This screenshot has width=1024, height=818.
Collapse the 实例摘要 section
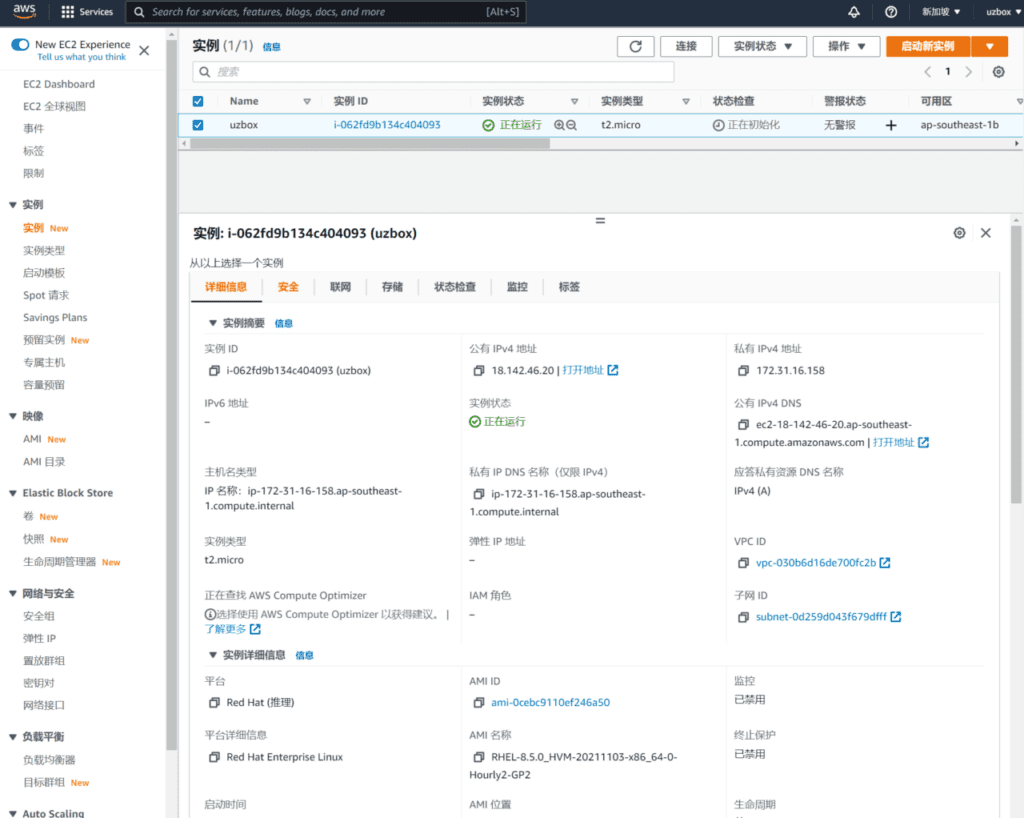tap(212, 323)
